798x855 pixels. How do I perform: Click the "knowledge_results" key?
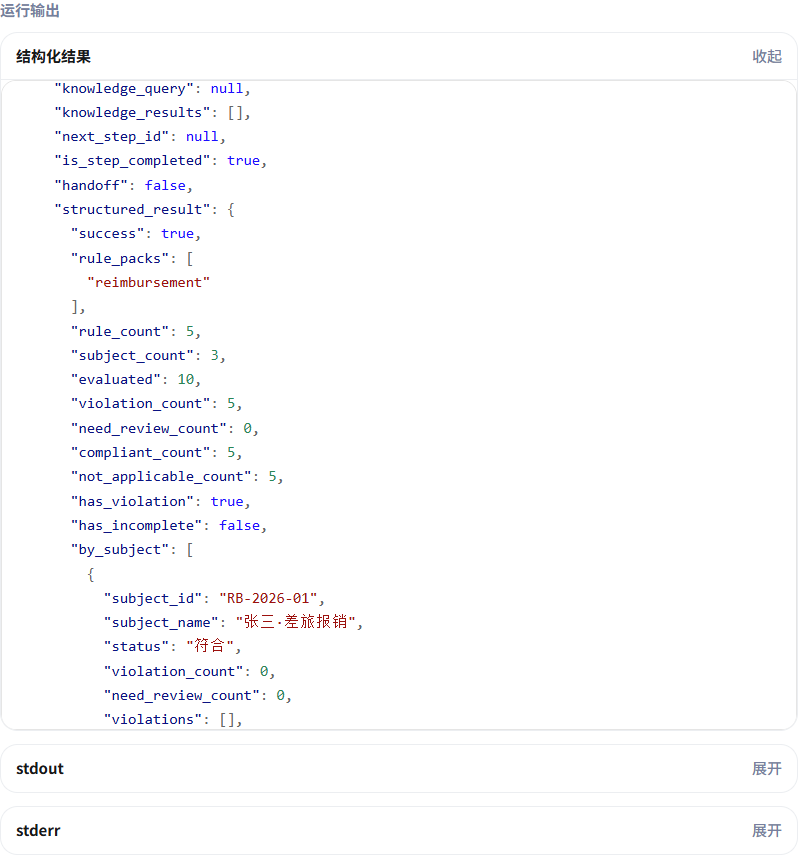(x=132, y=113)
